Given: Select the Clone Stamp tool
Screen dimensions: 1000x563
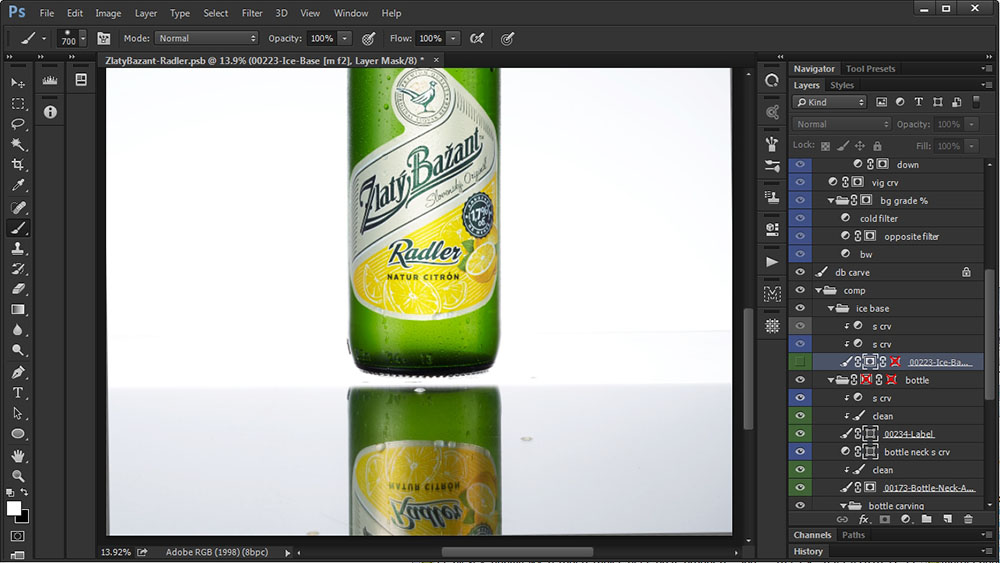Looking at the screenshot, I should (18, 248).
